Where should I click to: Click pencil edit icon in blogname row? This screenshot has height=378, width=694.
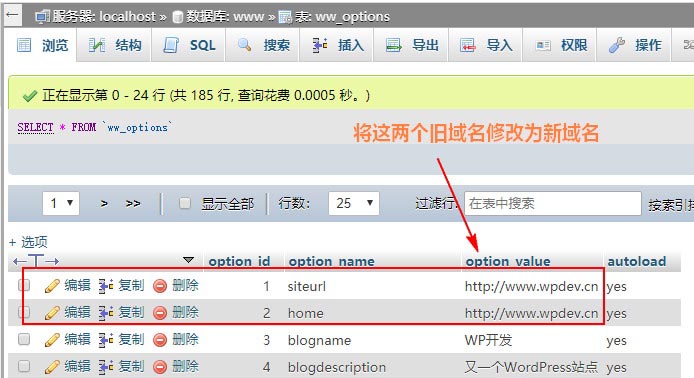pyautogui.click(x=52, y=340)
